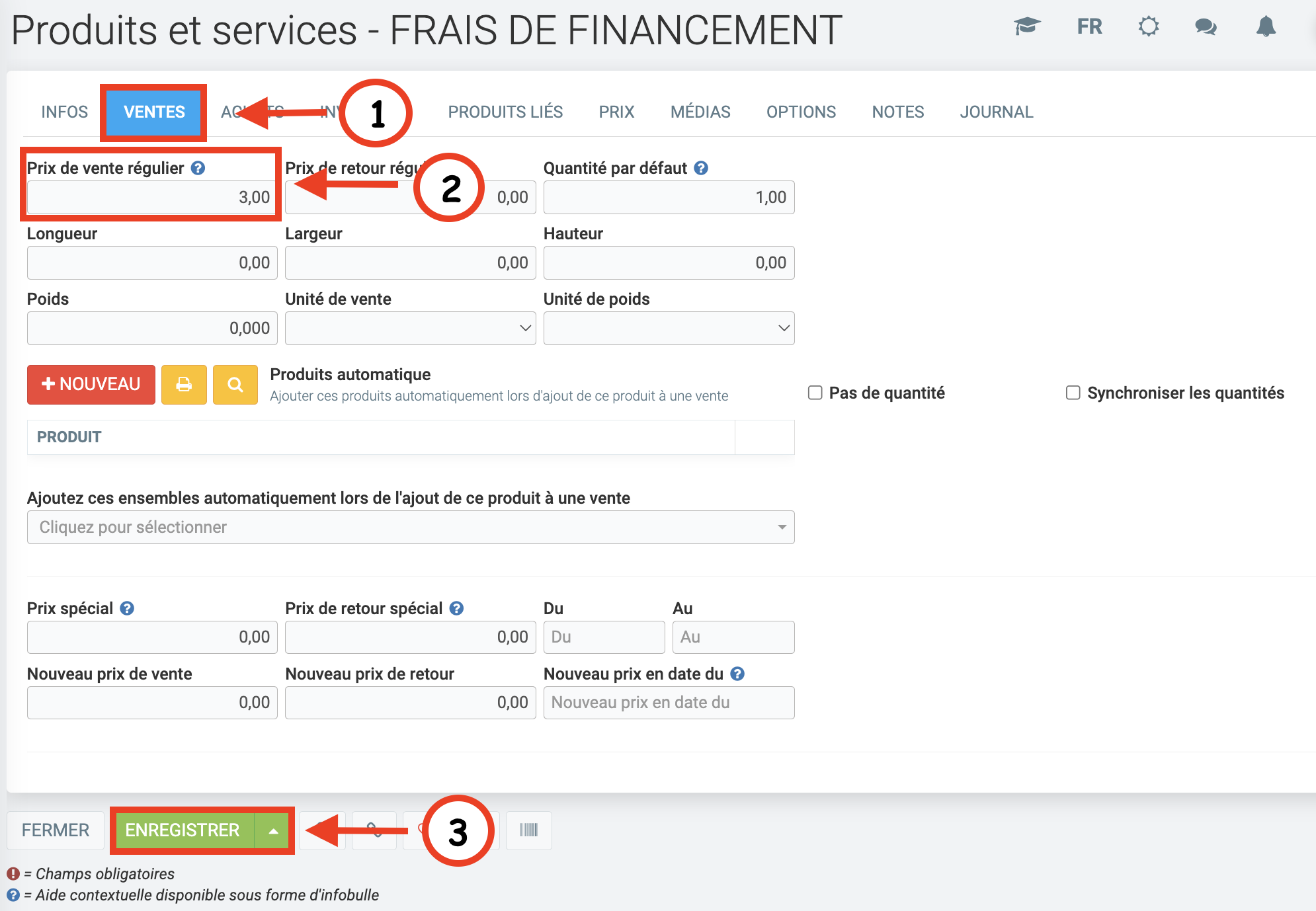Click the Prix de vente régulier field
The height and width of the screenshot is (911, 1316).
pyautogui.click(x=151, y=197)
